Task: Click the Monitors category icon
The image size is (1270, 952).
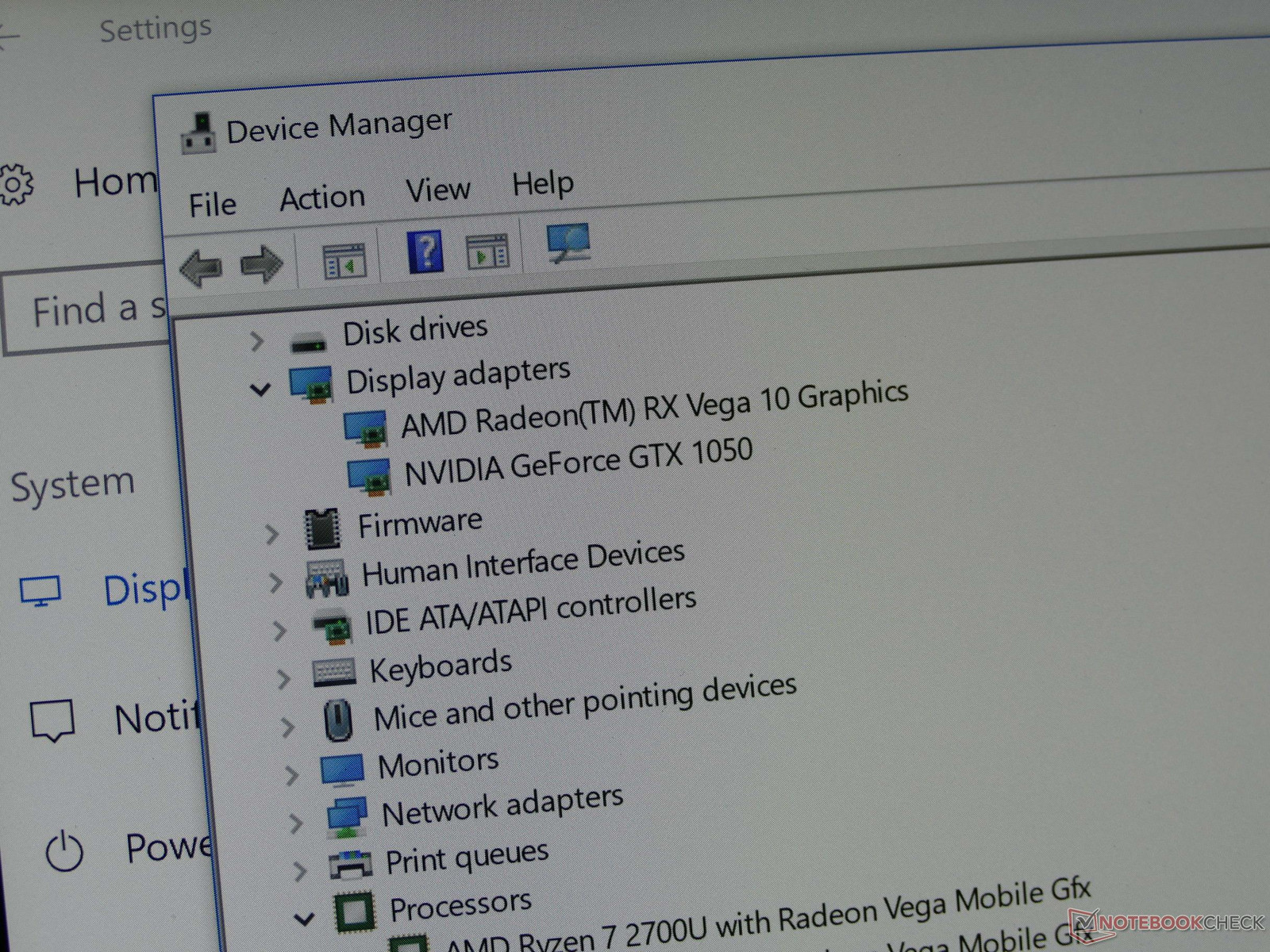Action: pos(342,769)
